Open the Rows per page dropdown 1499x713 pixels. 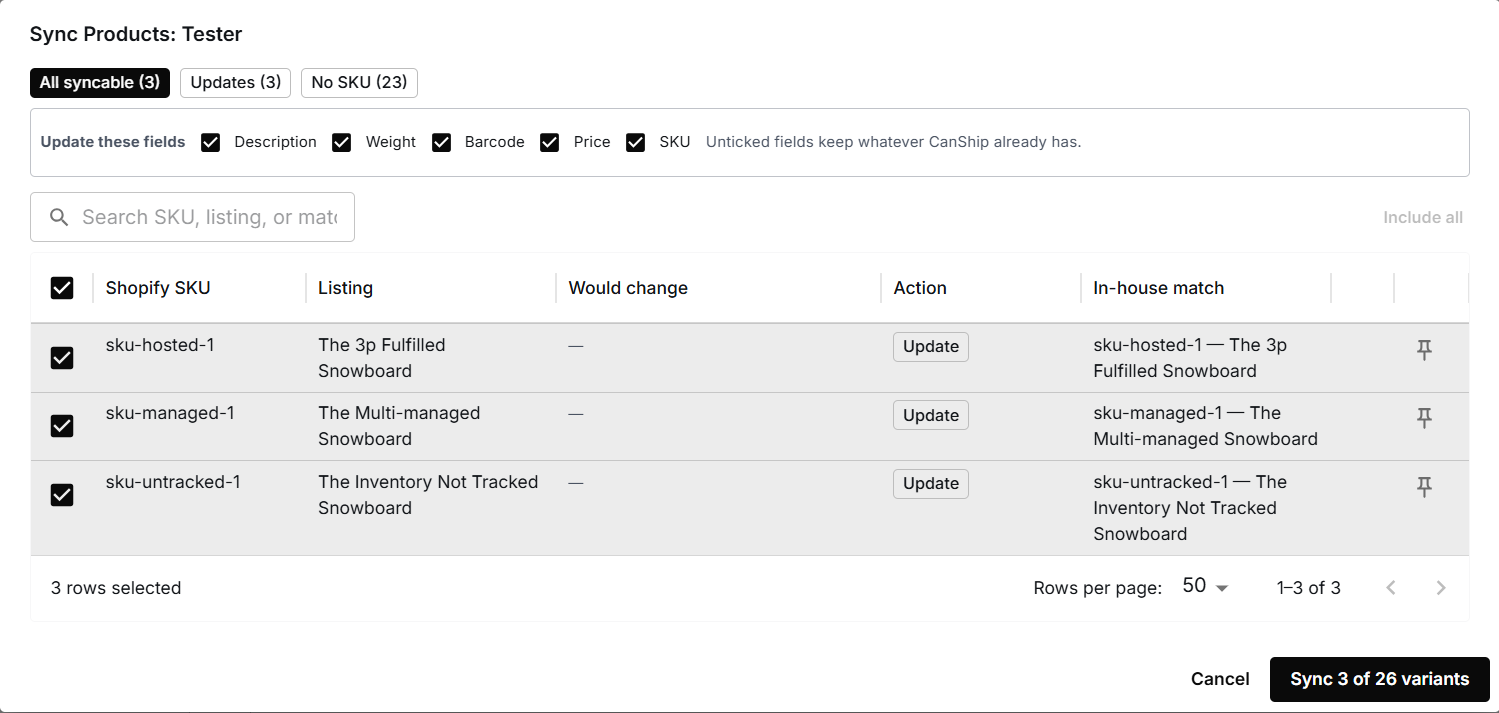[x=1205, y=587]
